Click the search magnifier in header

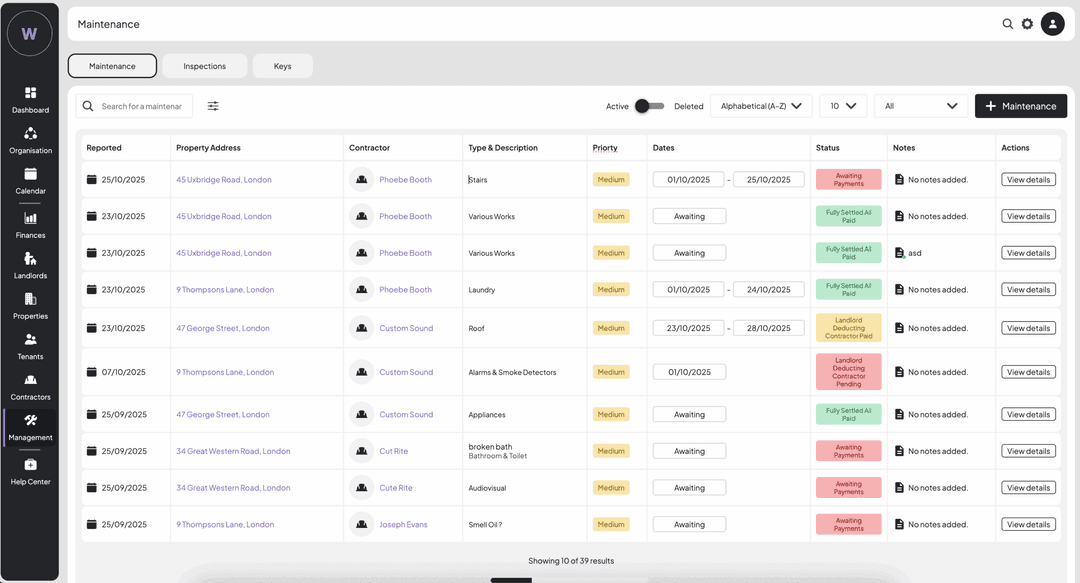click(x=1008, y=24)
